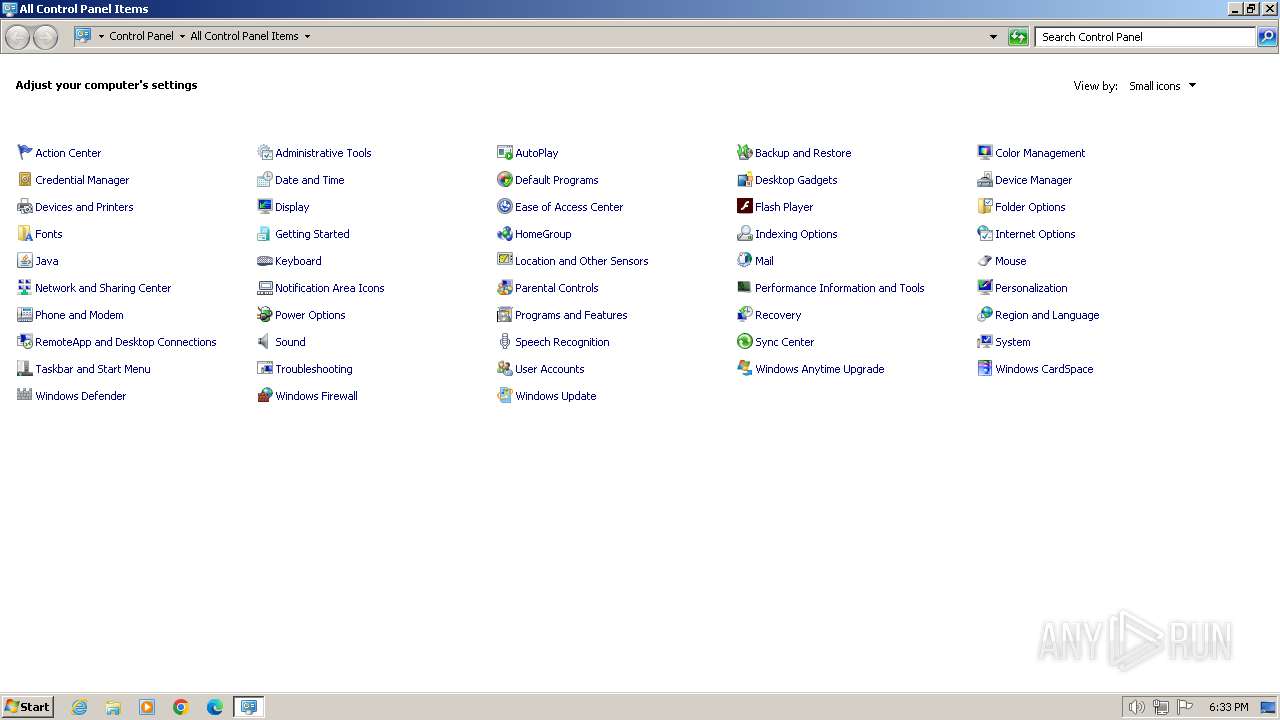Refresh the address bar location
The image size is (1280, 720).
pyautogui.click(x=1018, y=37)
